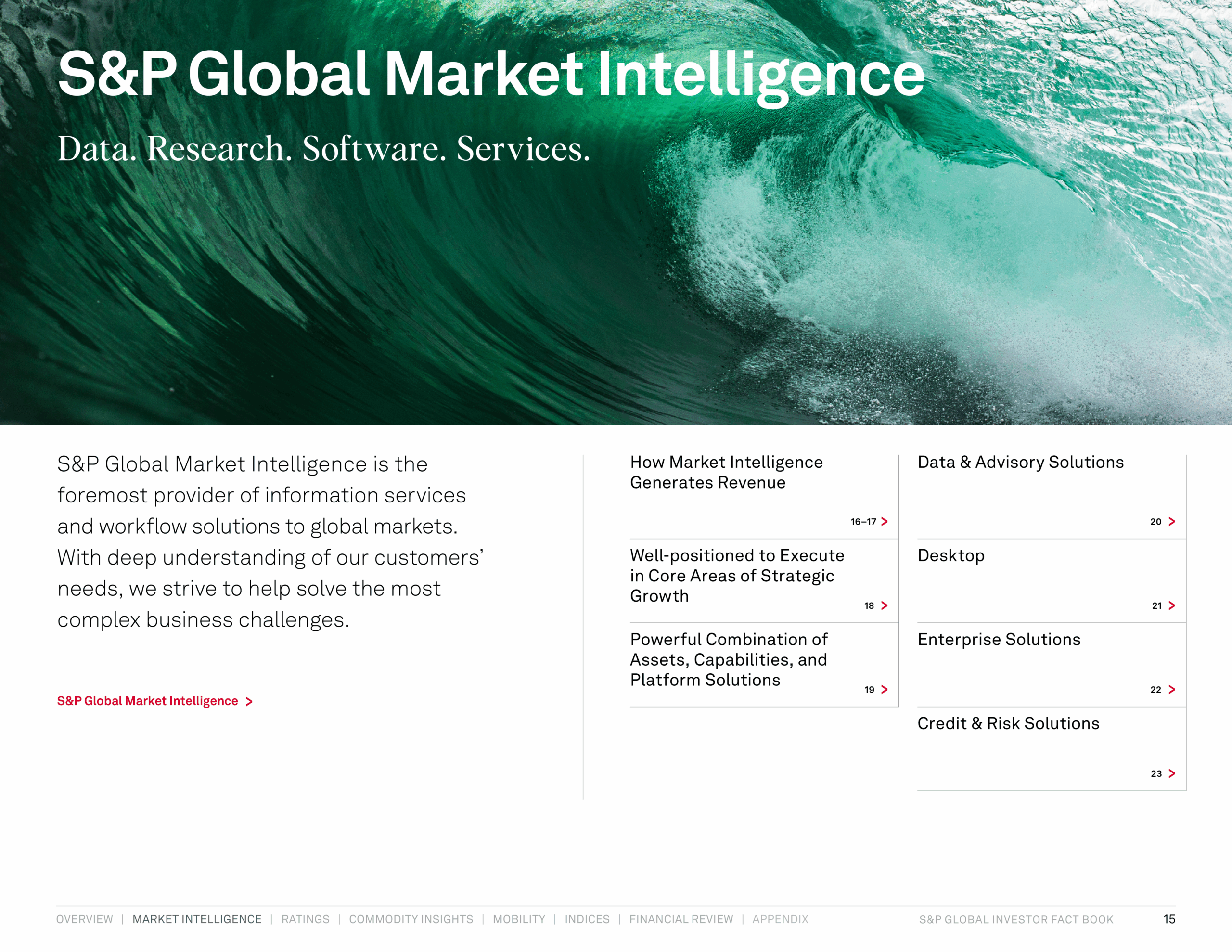1232x952 pixels.
Task: Click red arrow beside page 22
Action: coord(1172,690)
